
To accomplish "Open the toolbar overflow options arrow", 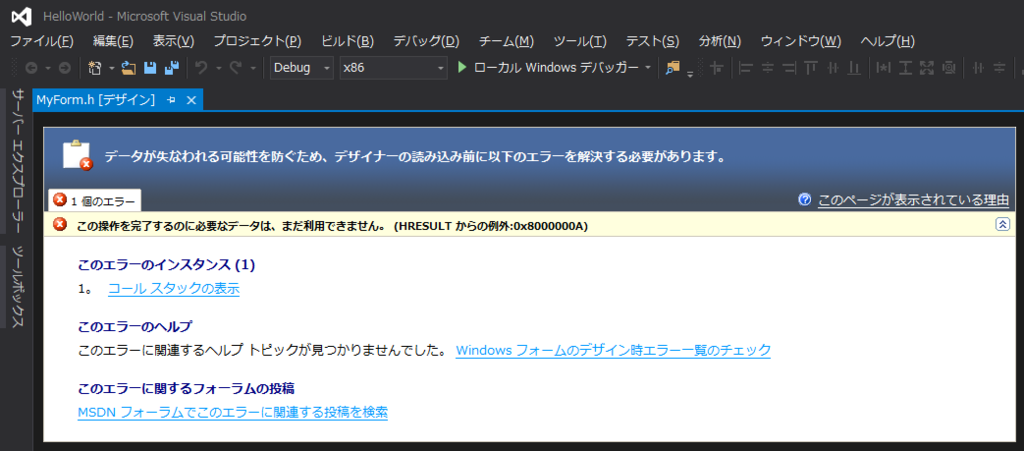I will point(690,75).
